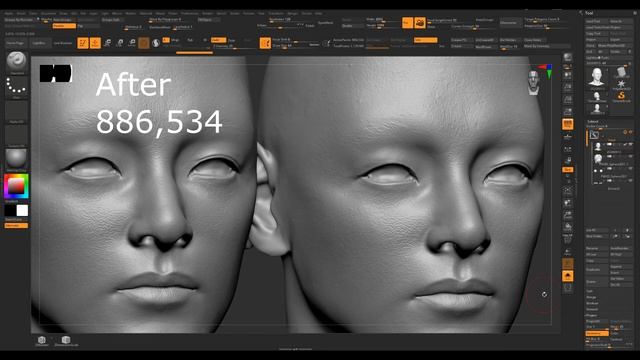640x360 pixels.
Task: Toggle the Zsub button
Action: [x=231, y=40]
